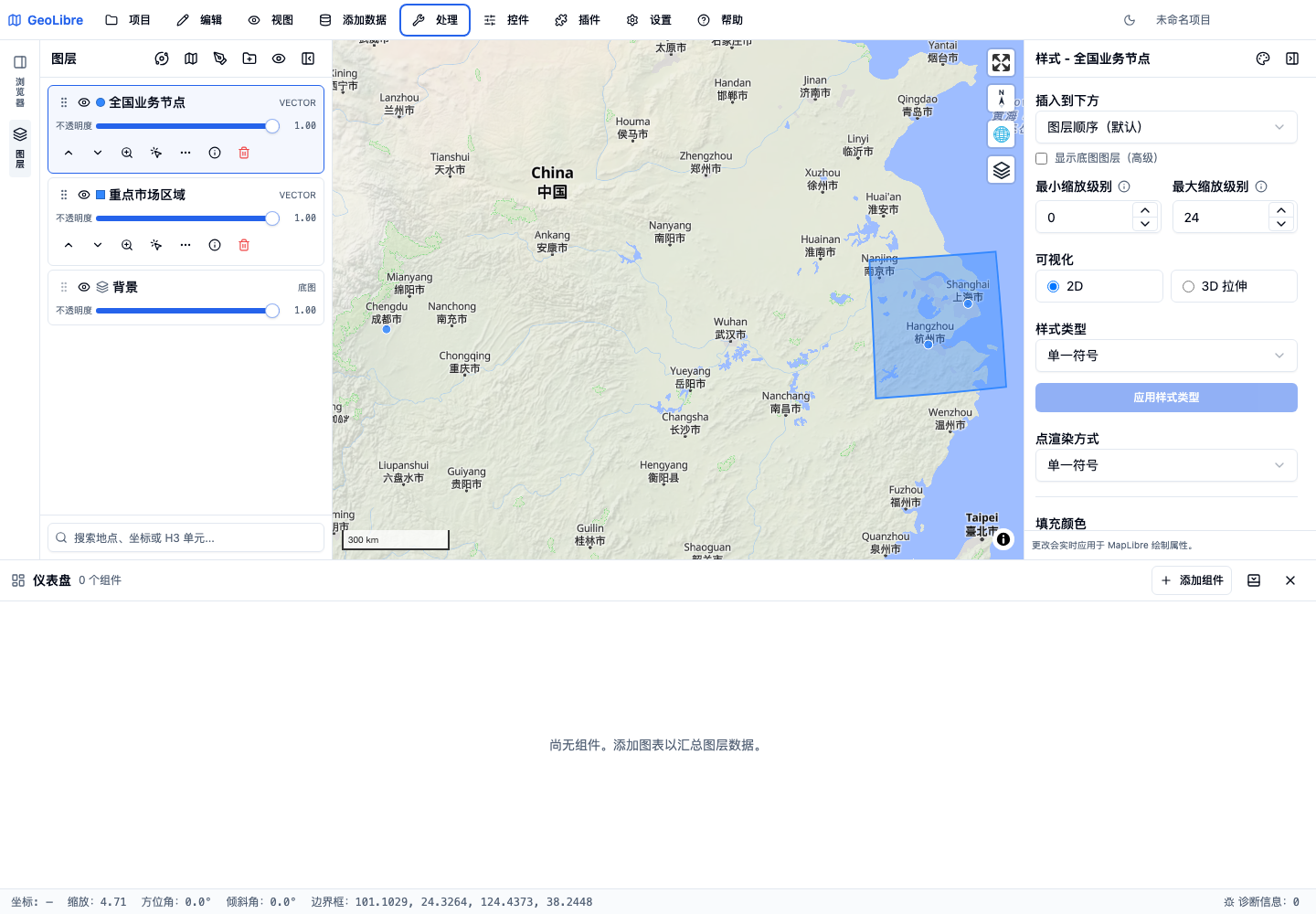The height and width of the screenshot is (914, 1316).
Task: Select the 3D 拉伸 option
Action: 1234,286
